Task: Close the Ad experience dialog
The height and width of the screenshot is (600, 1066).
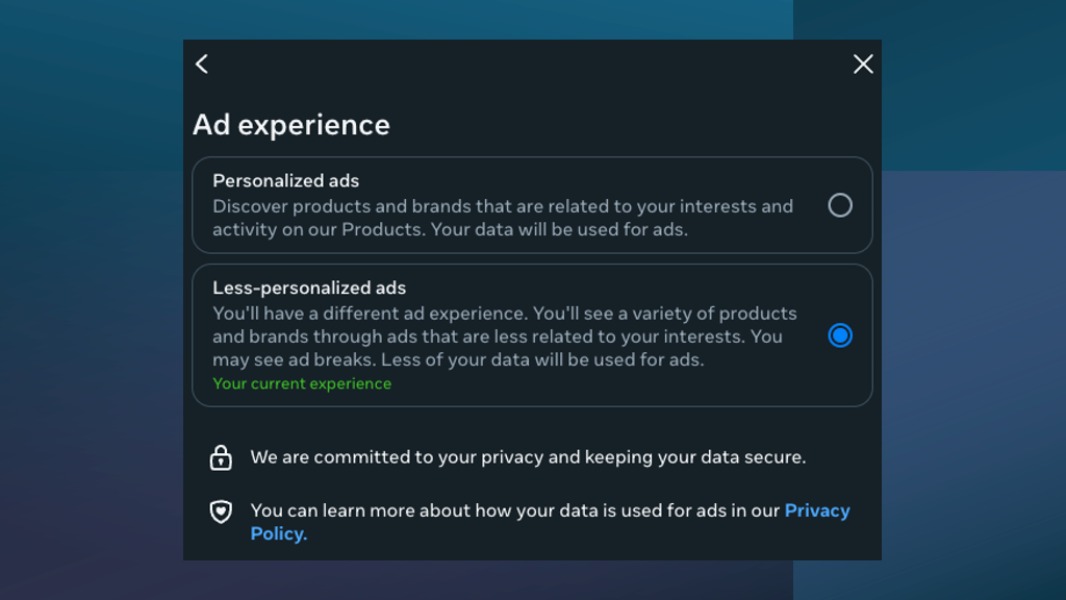Action: coord(863,64)
